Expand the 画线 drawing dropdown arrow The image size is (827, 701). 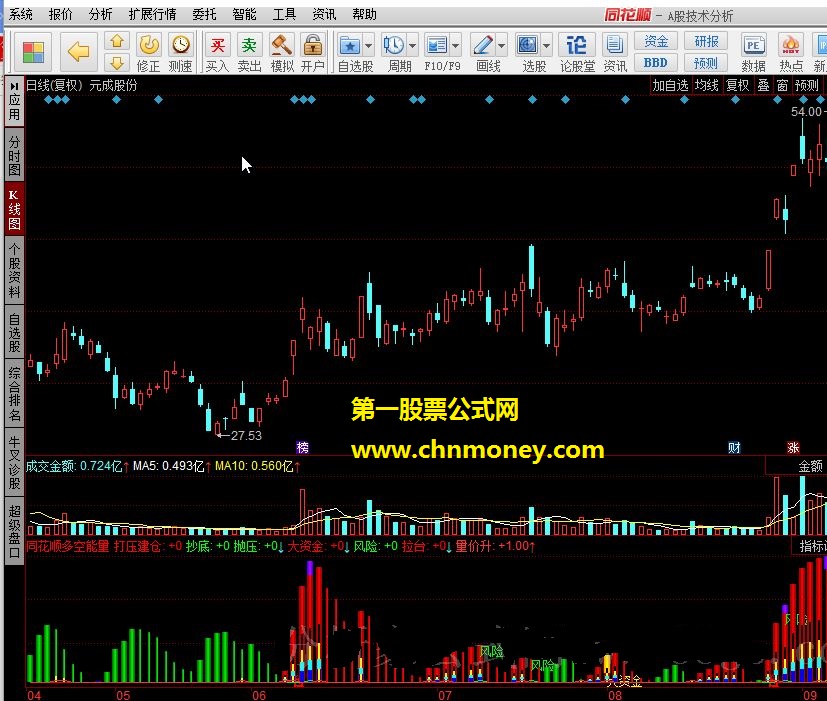502,46
